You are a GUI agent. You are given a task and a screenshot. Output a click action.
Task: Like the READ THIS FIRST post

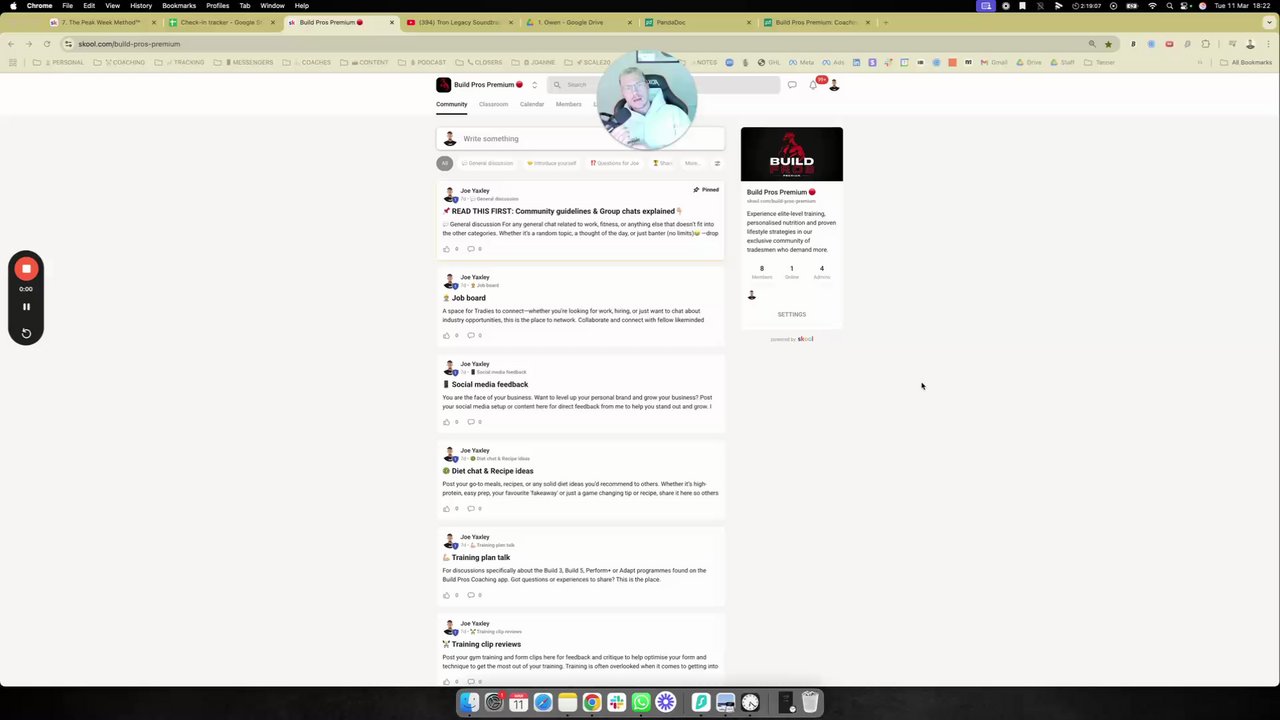click(446, 249)
